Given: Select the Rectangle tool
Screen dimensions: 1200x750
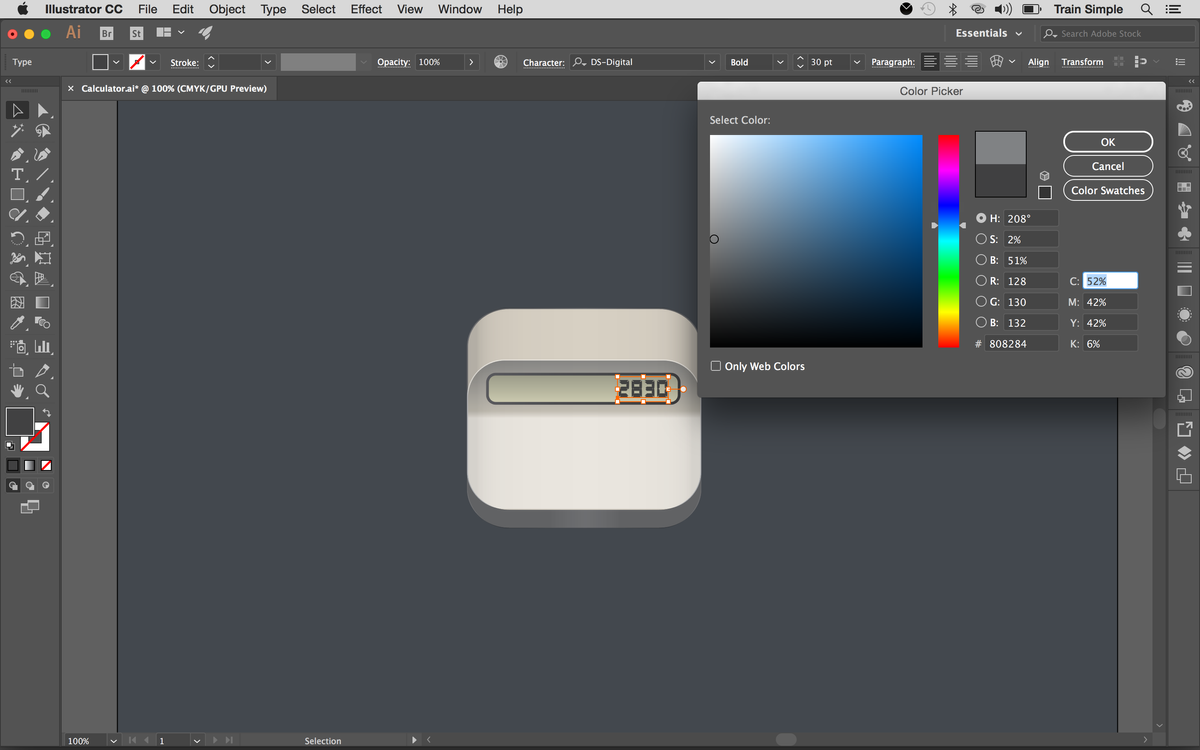Looking at the screenshot, I should coord(18,195).
